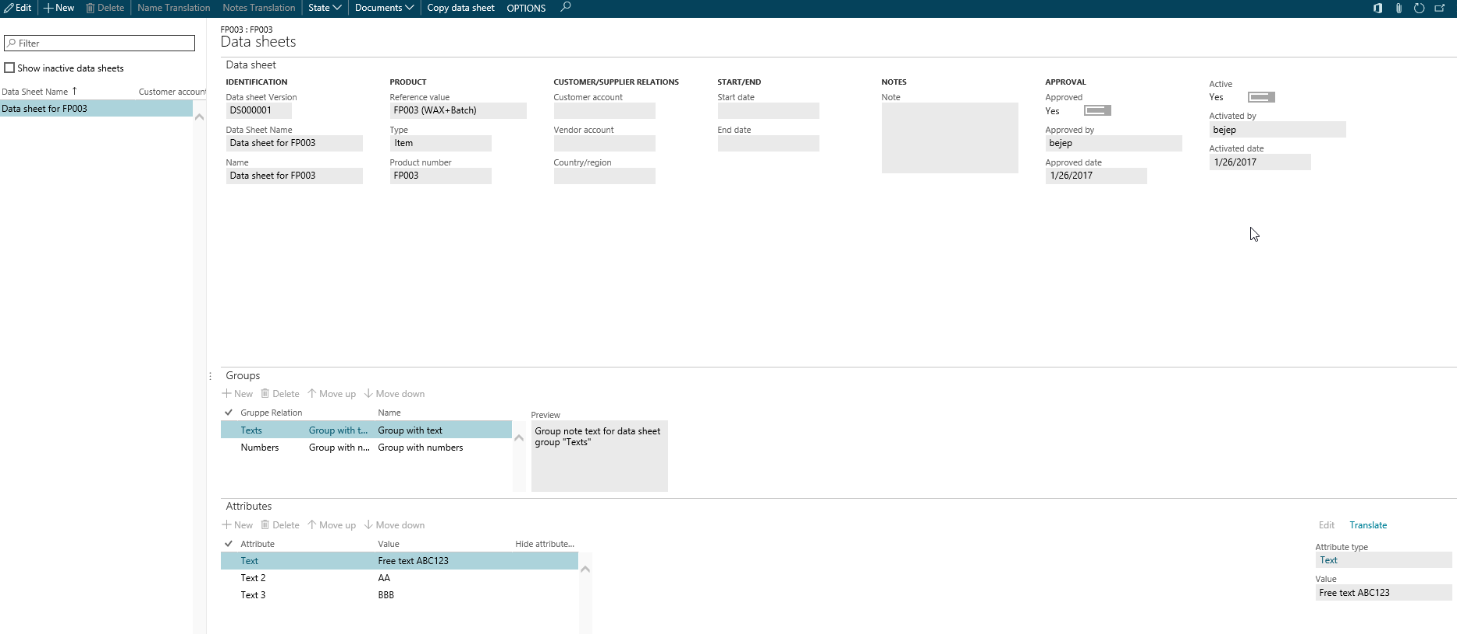Click the Hide attribute column header
This screenshot has width=1457, height=634.
pos(545,543)
